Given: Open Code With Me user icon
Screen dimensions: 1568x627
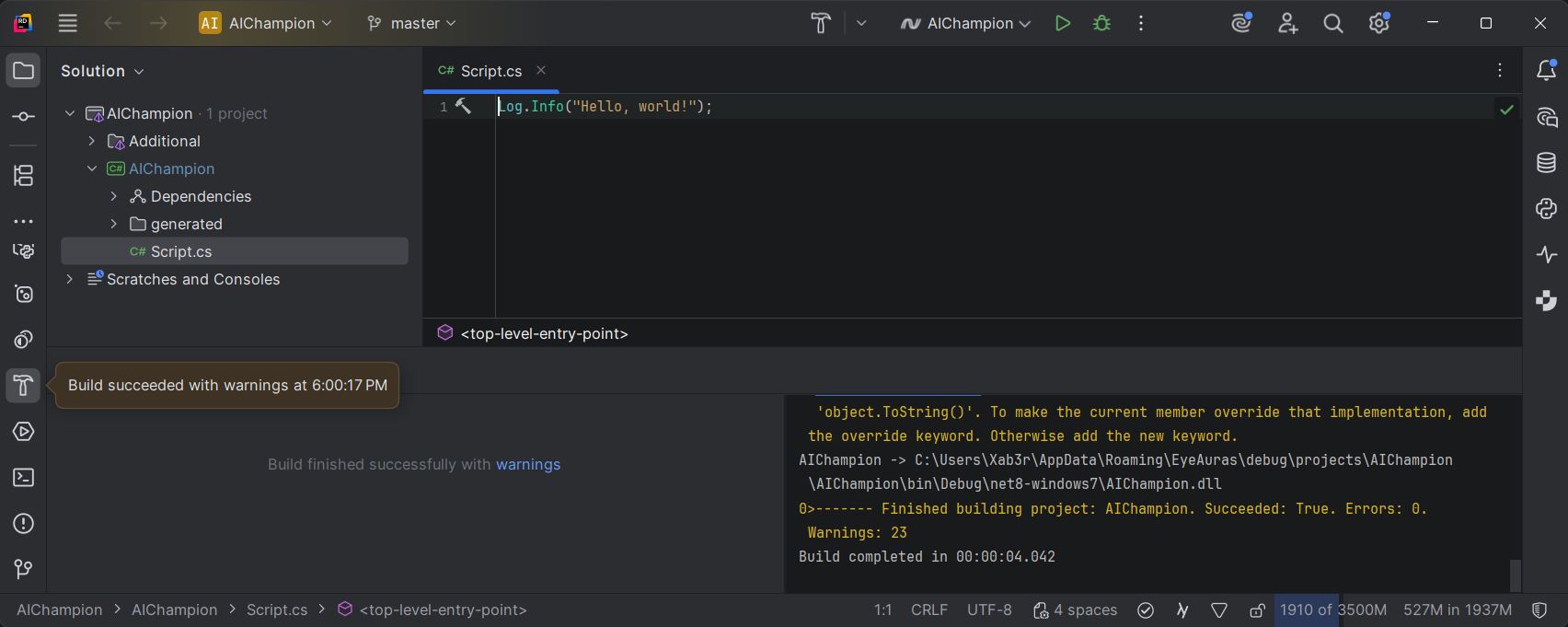Looking at the screenshot, I should [1287, 23].
